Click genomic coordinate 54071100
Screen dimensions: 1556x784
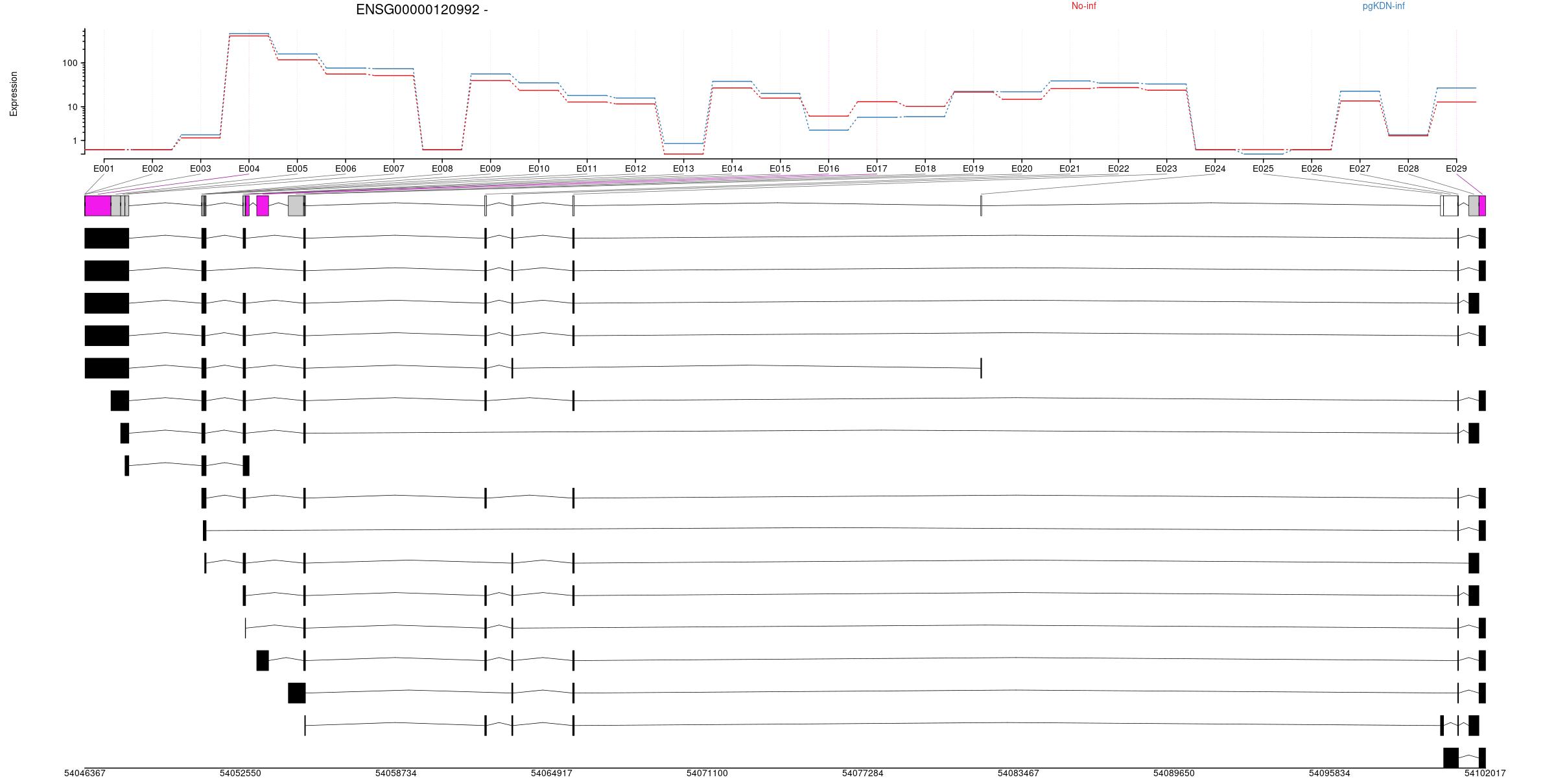707,774
